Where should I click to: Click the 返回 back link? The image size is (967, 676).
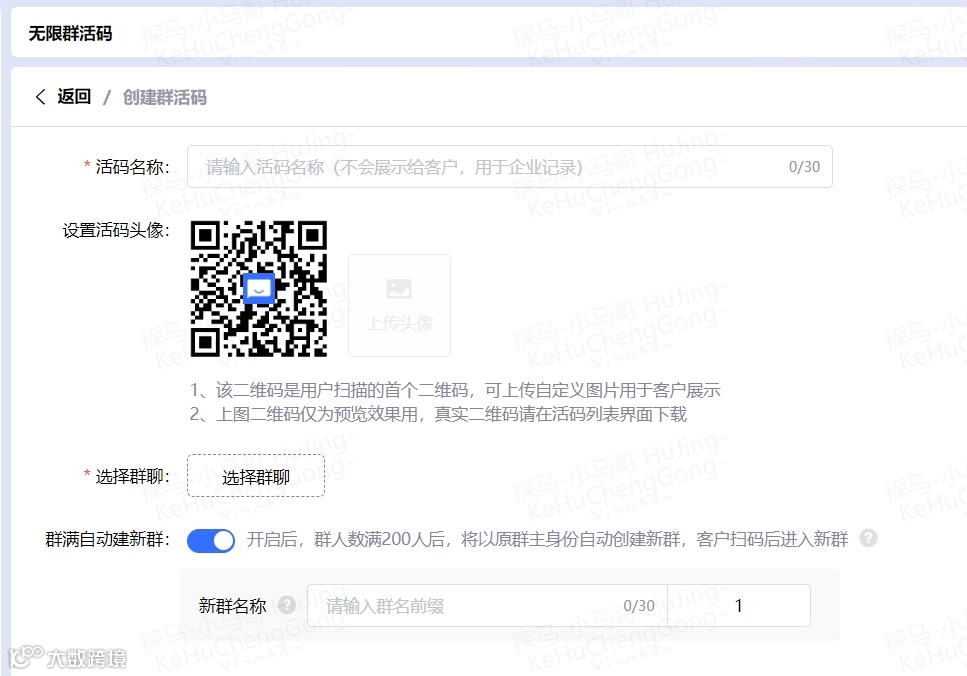pos(74,97)
